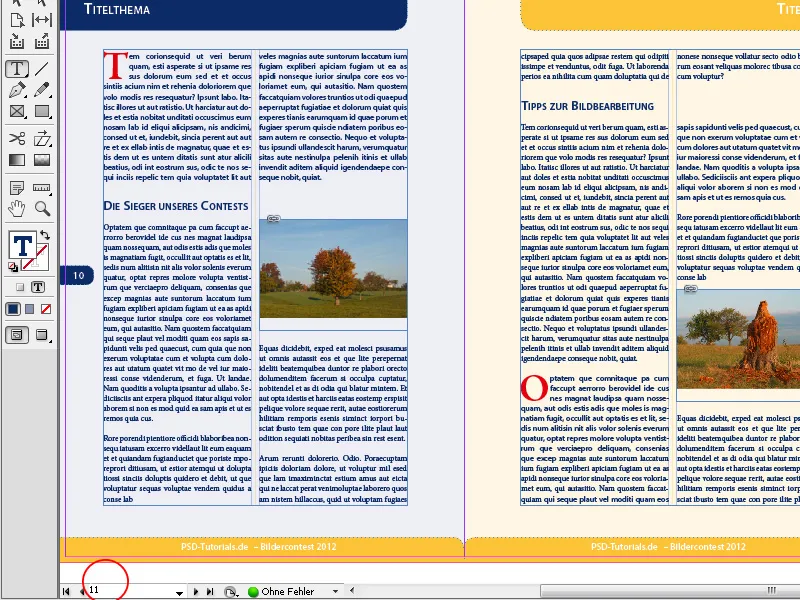Screen dimensions: 800x600
Task: Swap fill and stroke colors
Action: (x=45, y=235)
